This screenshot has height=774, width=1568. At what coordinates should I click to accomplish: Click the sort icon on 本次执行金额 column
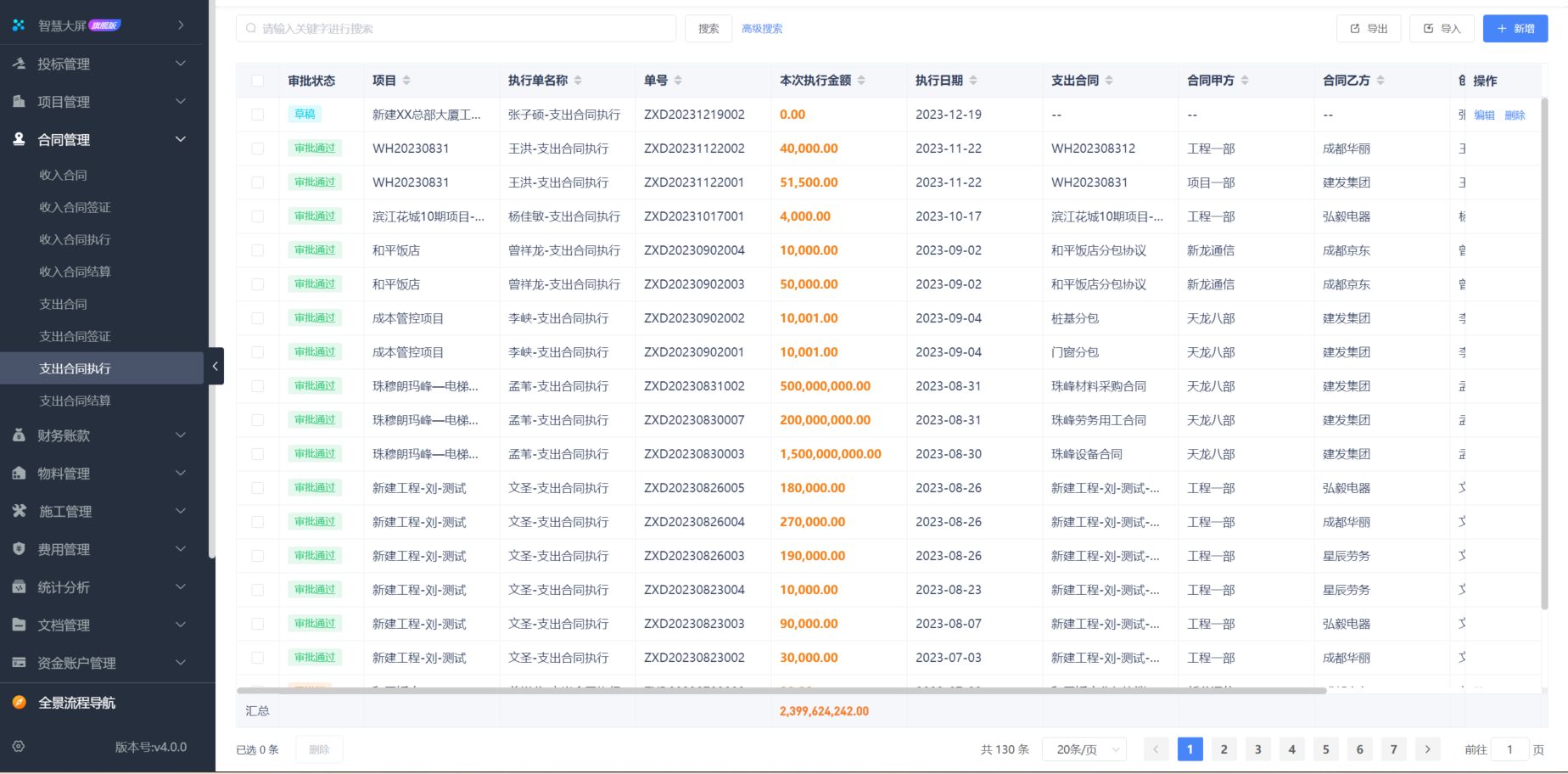pos(861,81)
